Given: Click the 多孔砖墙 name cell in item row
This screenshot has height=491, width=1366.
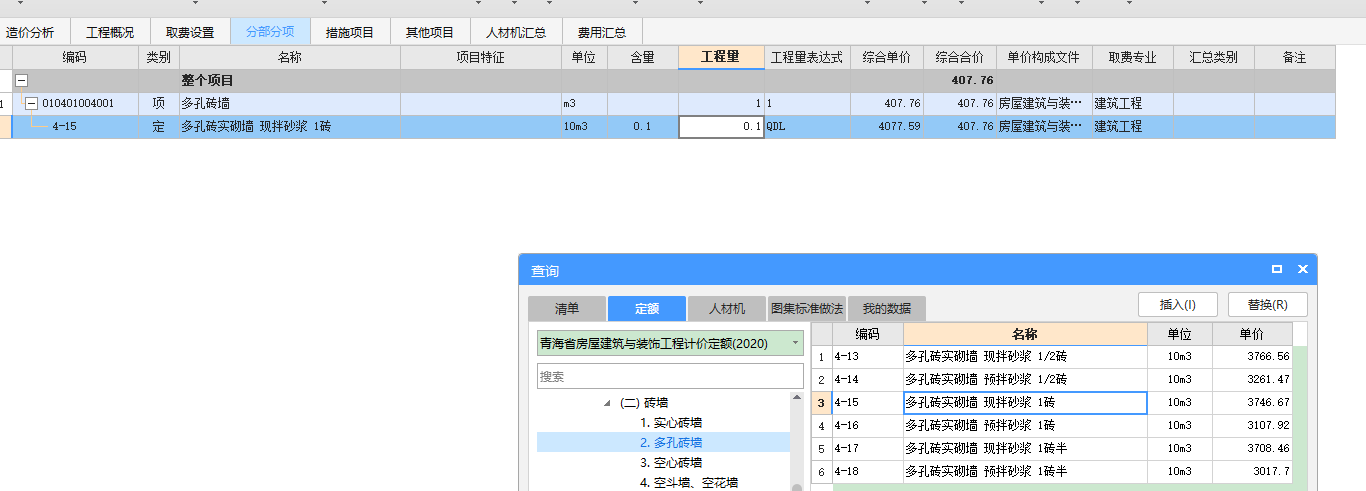Looking at the screenshot, I should [x=290, y=103].
